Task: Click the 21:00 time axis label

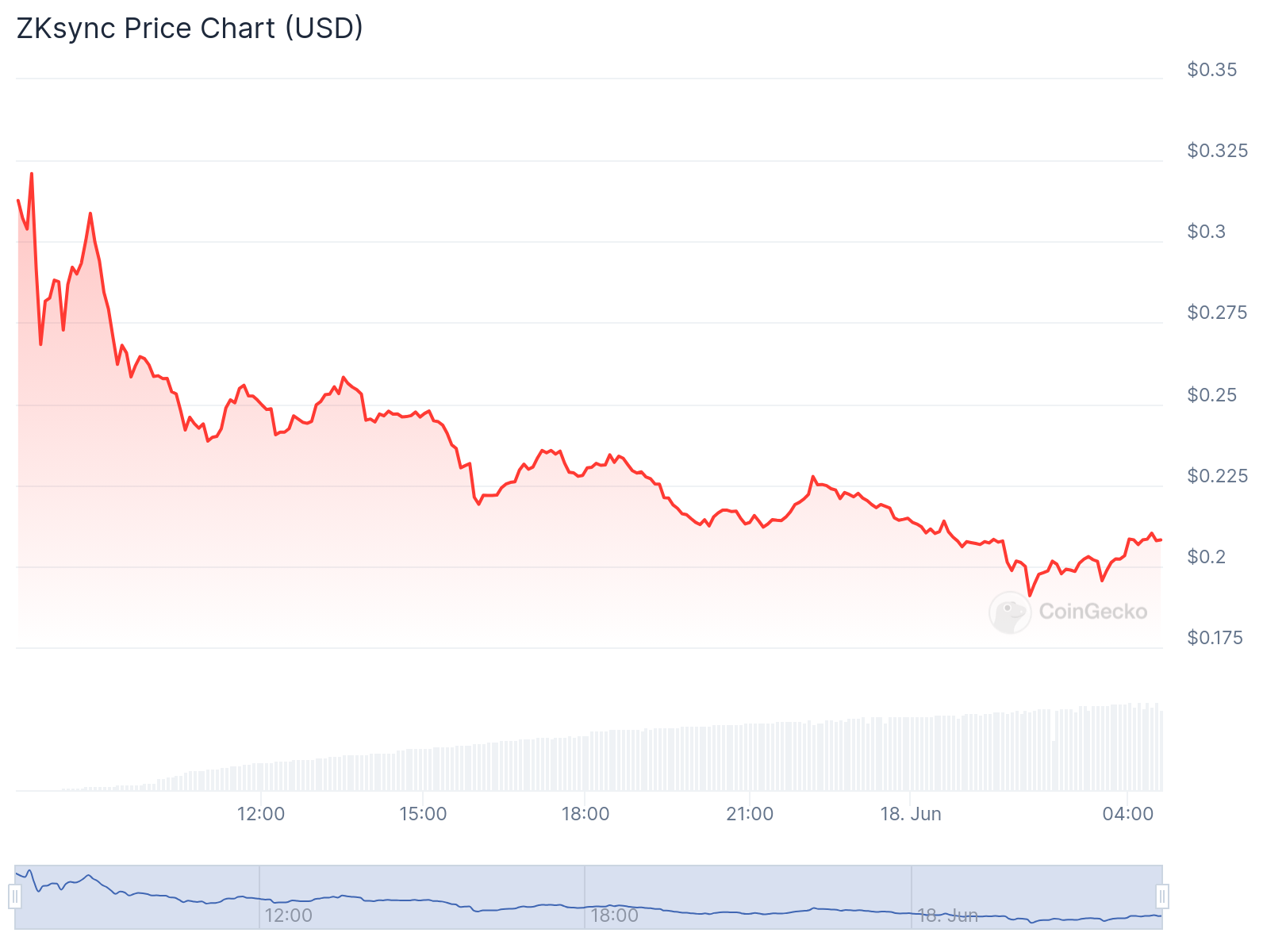Action: click(750, 814)
